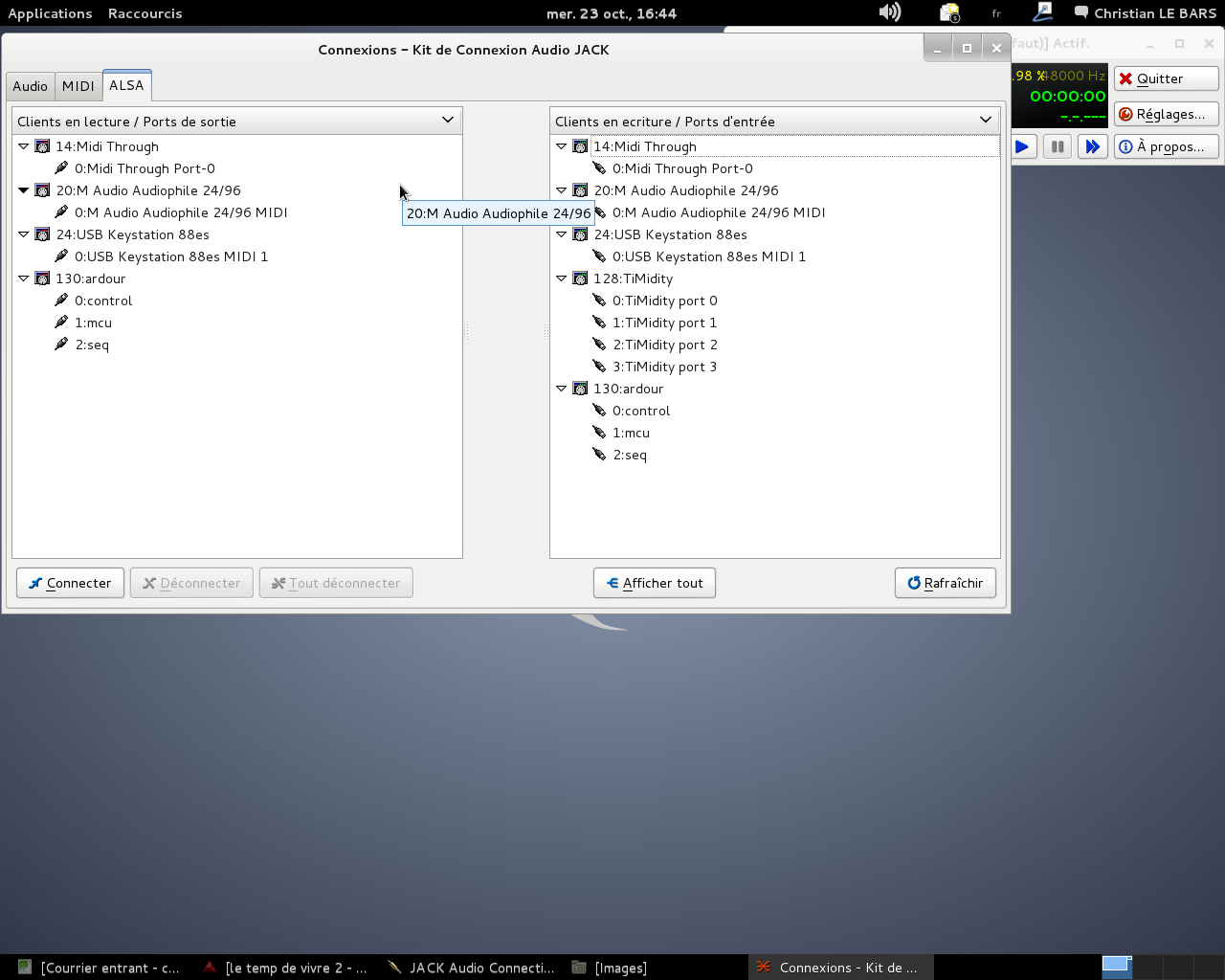Screen dimensions: 1225x980
Task: Open the Raccourcis menu
Action: [145, 13]
